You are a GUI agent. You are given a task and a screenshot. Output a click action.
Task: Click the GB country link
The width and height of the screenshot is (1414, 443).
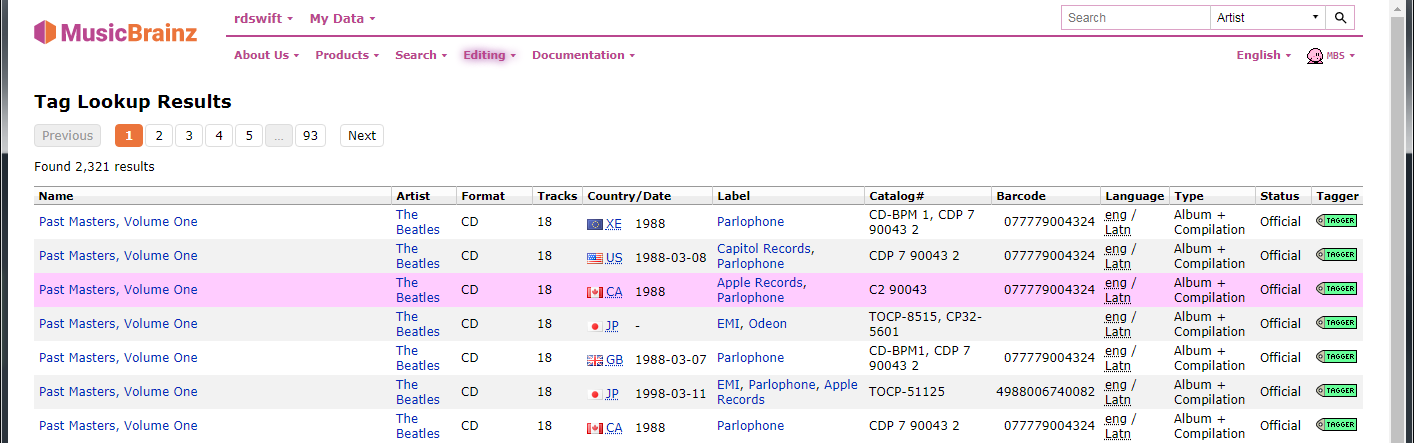[x=614, y=358]
